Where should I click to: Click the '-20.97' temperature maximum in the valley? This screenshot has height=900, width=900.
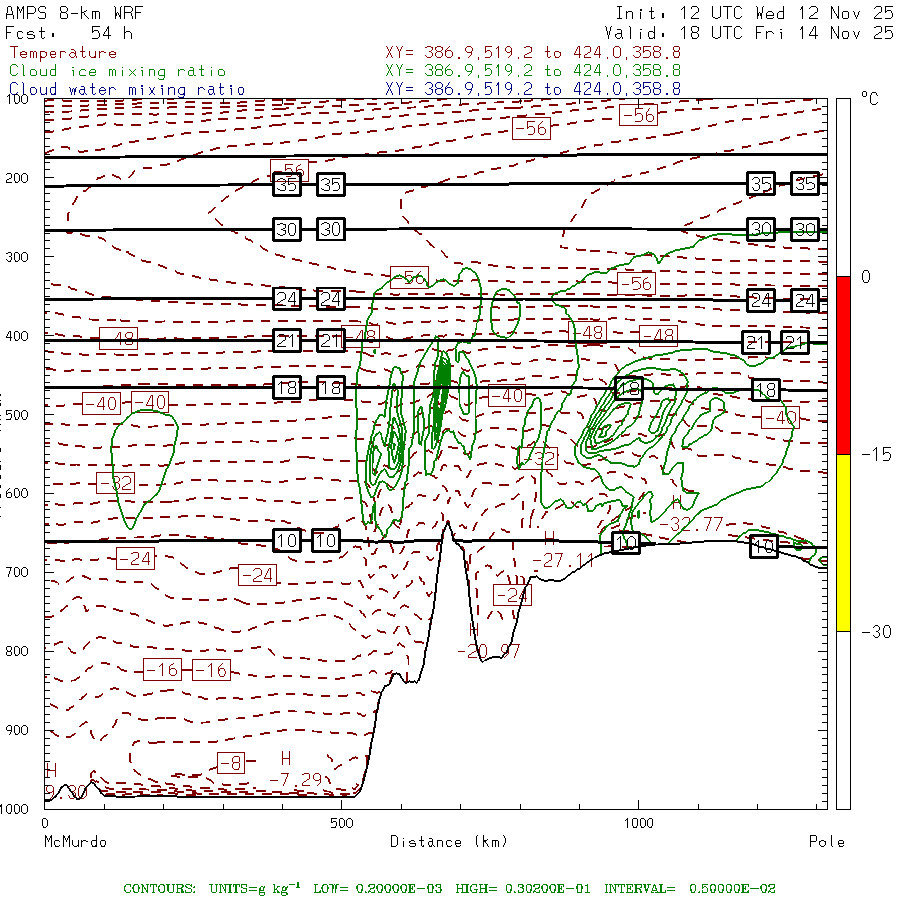point(488,651)
